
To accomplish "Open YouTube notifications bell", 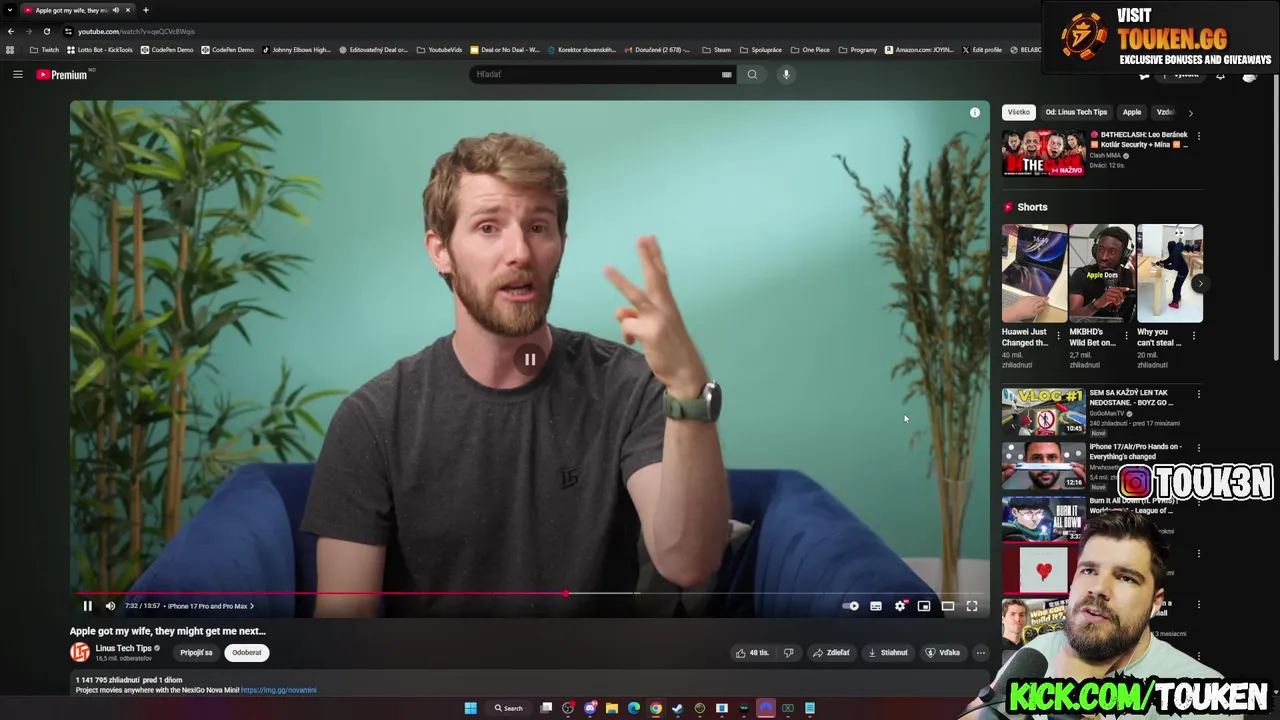I will tap(1220, 75).
